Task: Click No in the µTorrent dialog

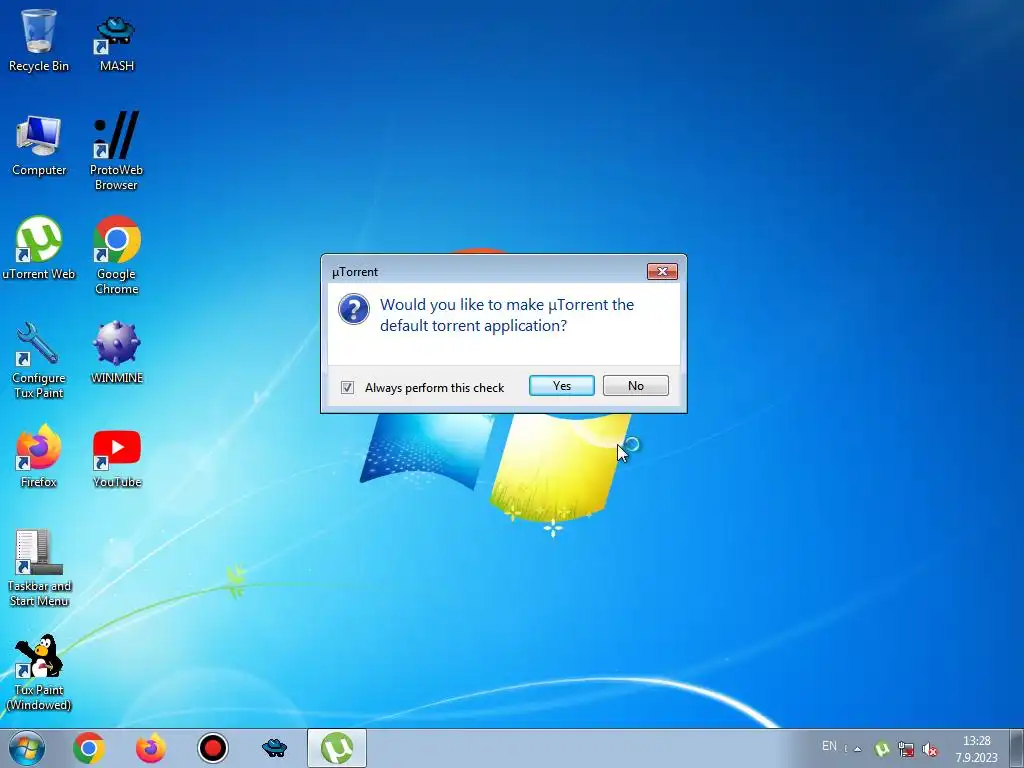Action: click(x=635, y=386)
